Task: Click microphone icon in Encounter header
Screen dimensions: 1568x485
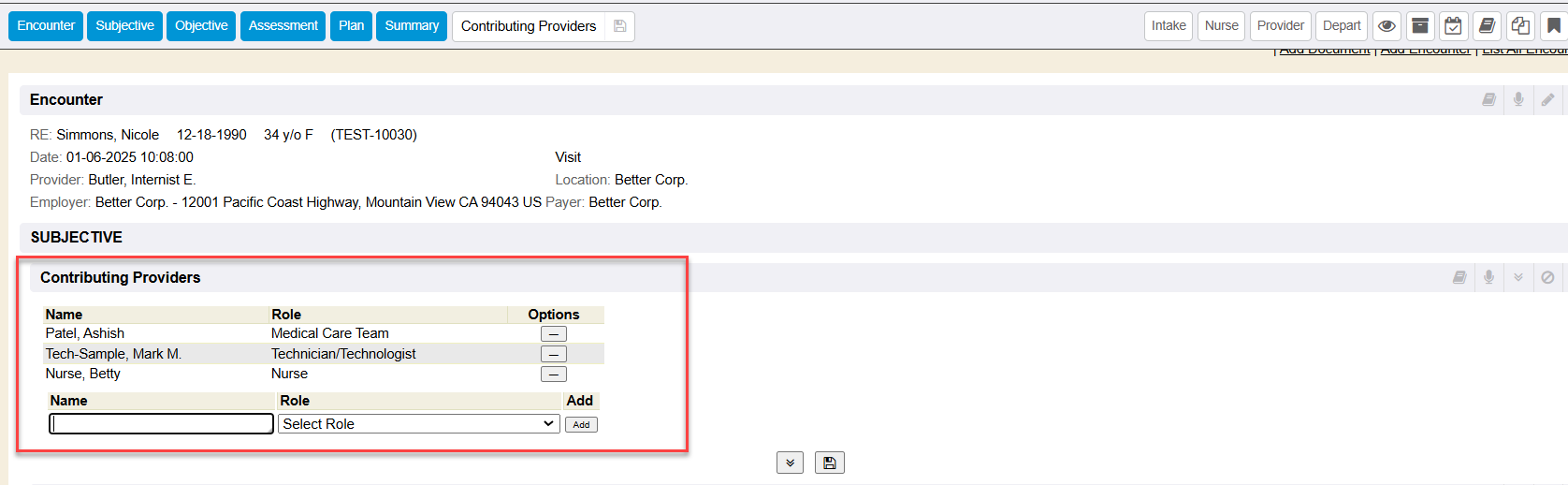Action: pos(1518,99)
